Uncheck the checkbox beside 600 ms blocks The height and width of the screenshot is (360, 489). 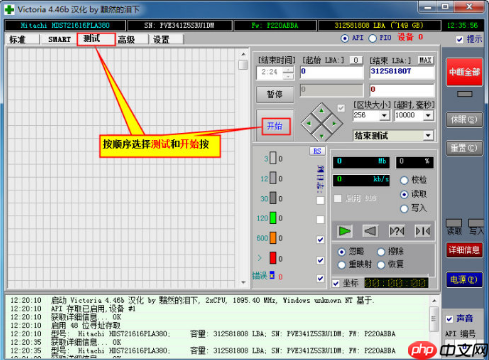(x=320, y=239)
